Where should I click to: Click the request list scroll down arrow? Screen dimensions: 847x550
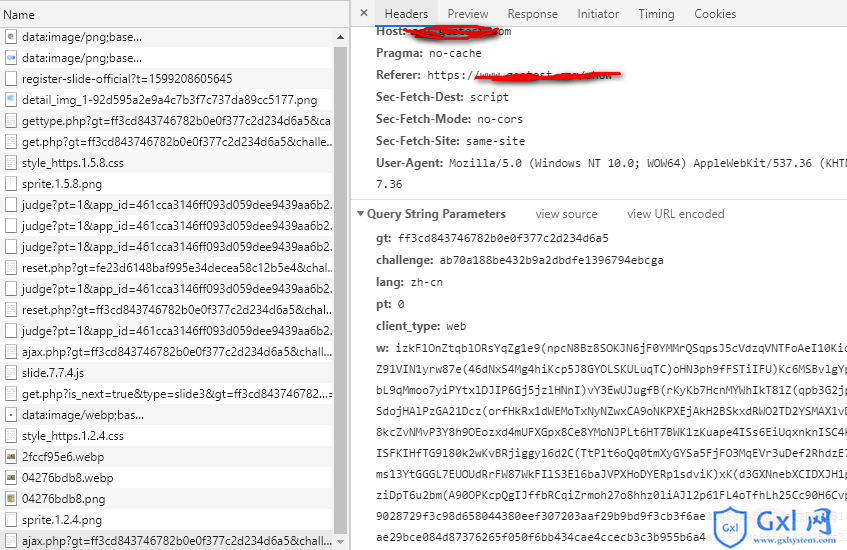(x=340, y=541)
